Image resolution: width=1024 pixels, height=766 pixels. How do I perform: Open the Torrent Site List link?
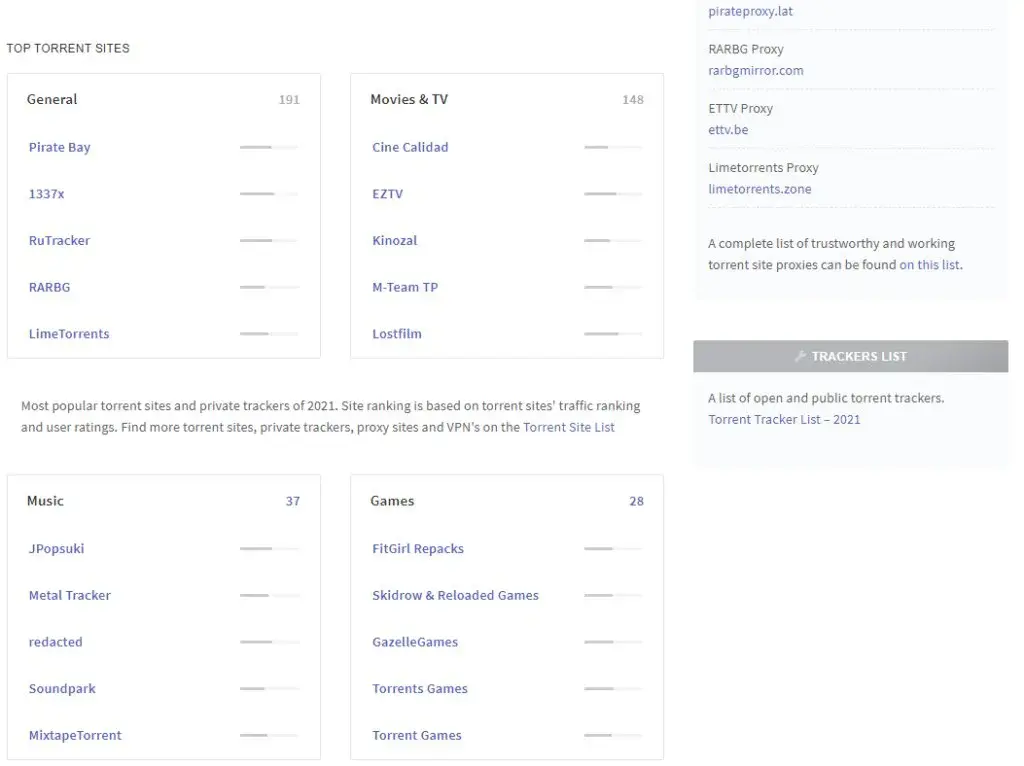[569, 427]
